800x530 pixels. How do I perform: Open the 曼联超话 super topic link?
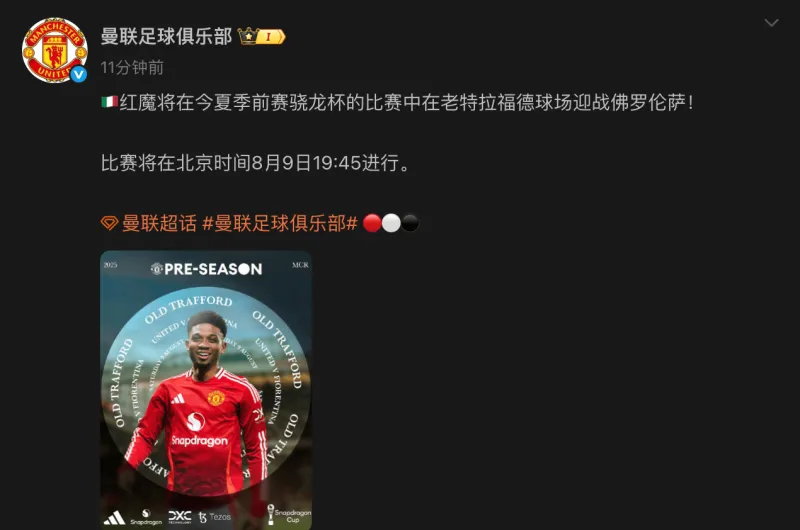click(159, 223)
